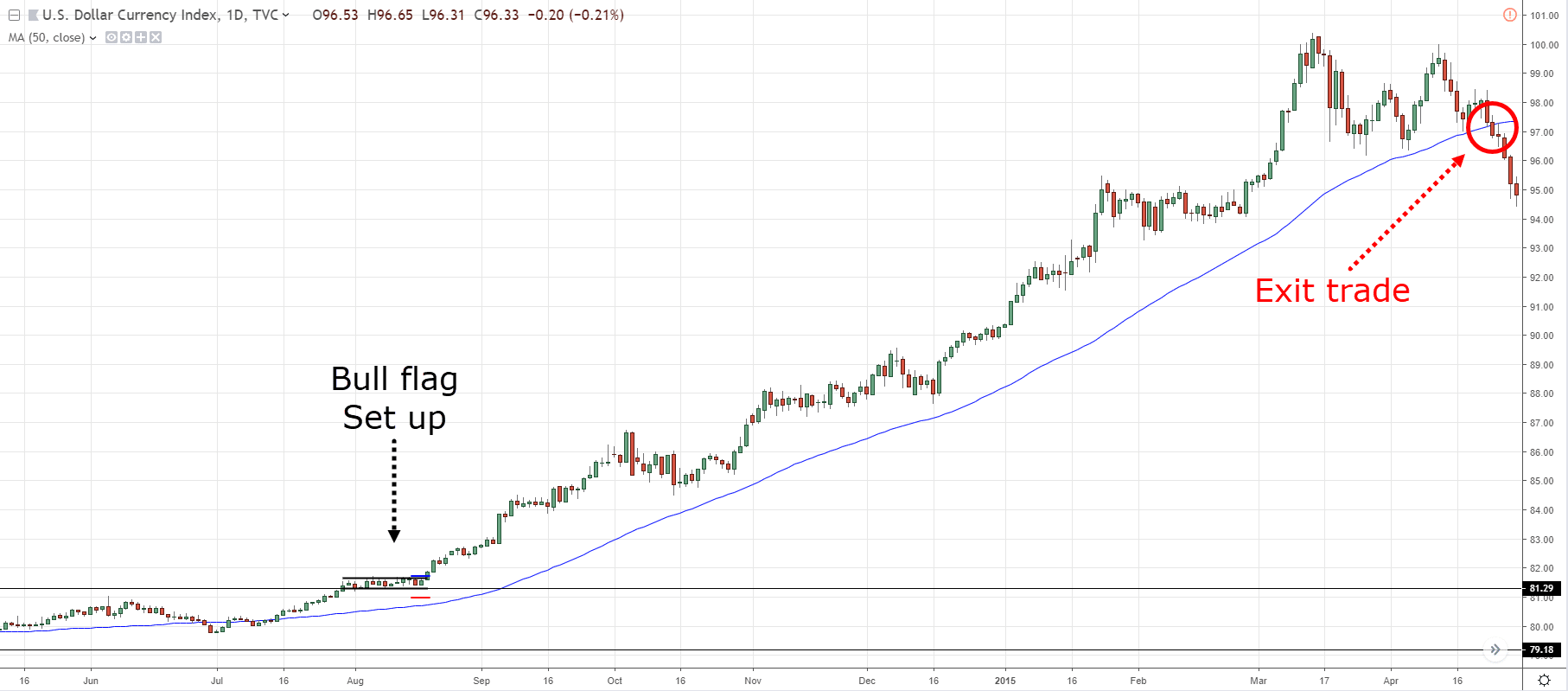The width and height of the screenshot is (1568, 691).
Task: Click the MA (50, close) indicator label
Action: tap(47, 38)
